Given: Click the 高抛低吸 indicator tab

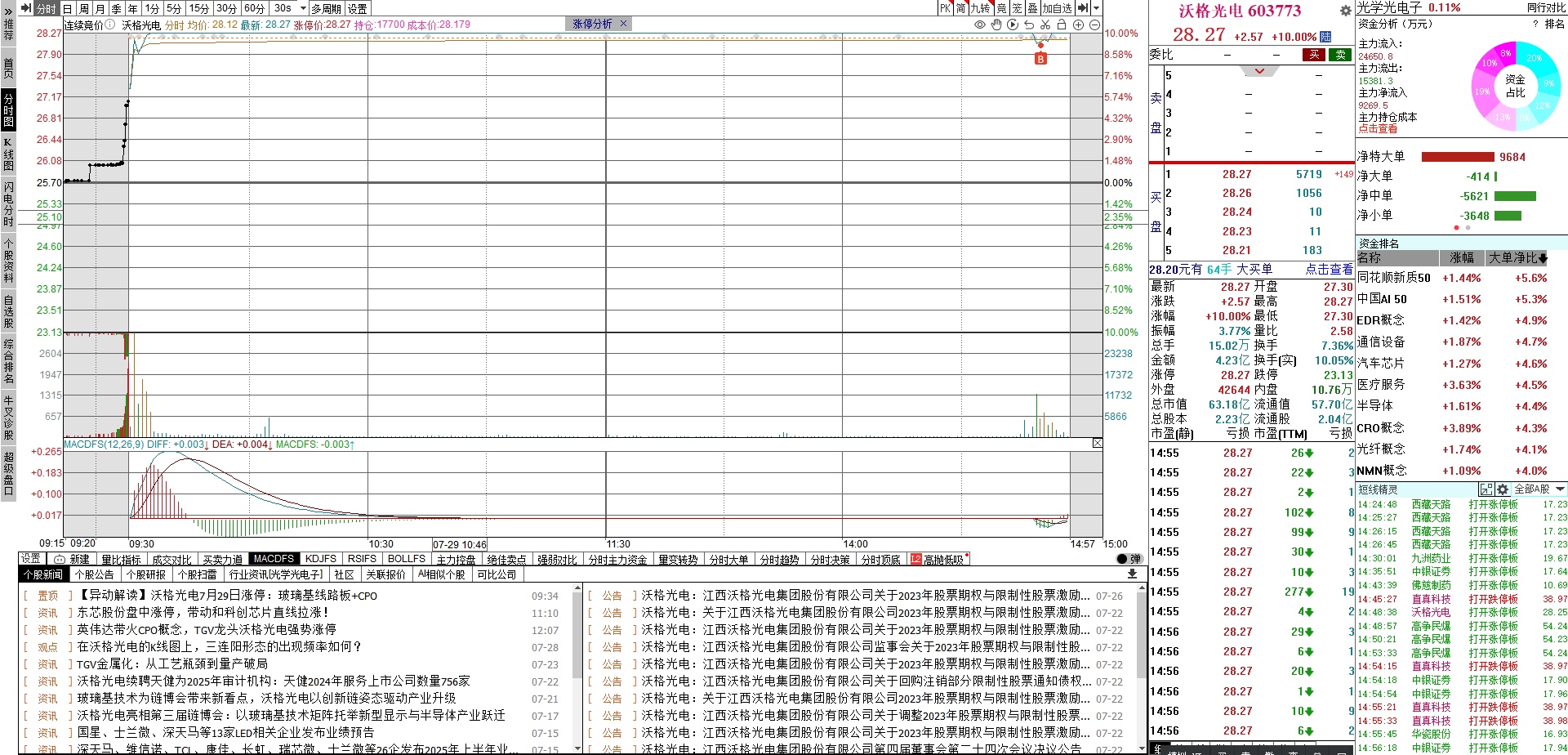Looking at the screenshot, I should [x=939, y=560].
